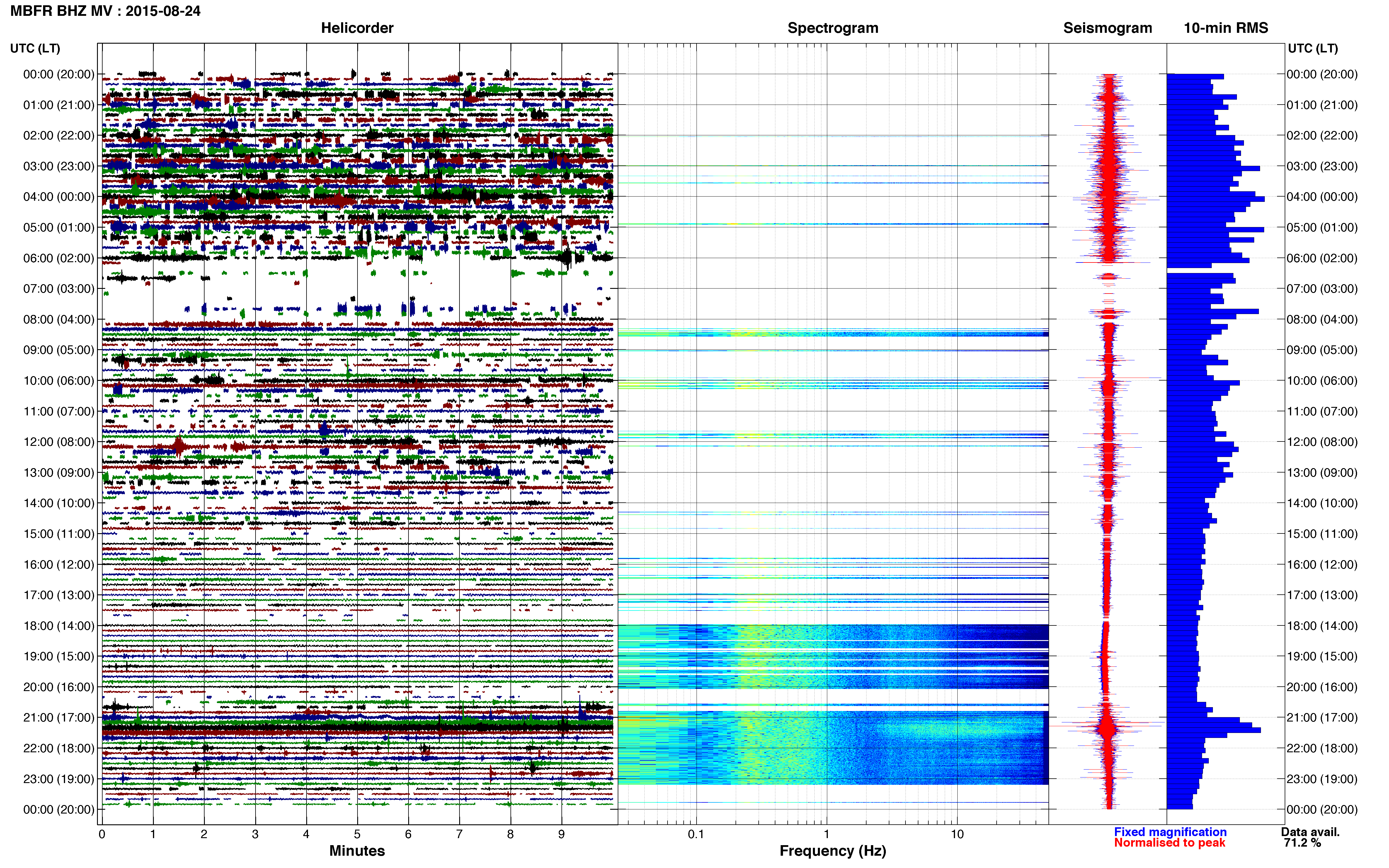1389x868 pixels.
Task: Click the 'Frequency (Hz)' x-axis label
Action: click(833, 851)
